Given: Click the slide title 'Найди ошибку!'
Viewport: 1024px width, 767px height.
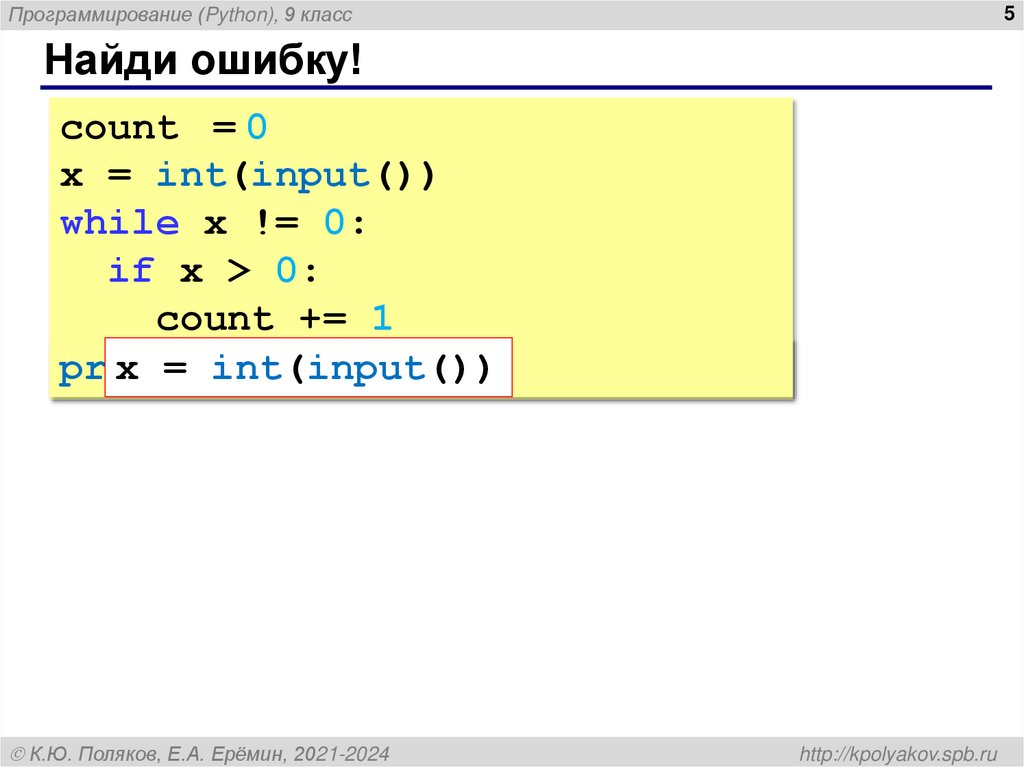Looking at the screenshot, I should (202, 61).
